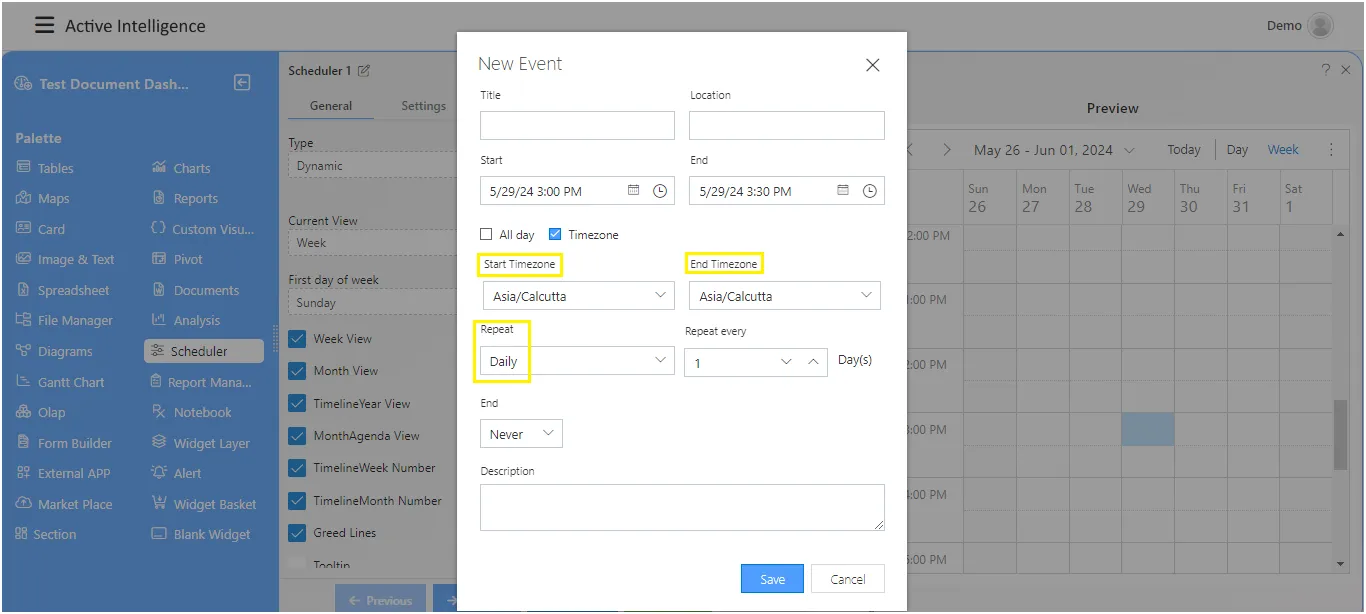The height and width of the screenshot is (614, 1366).
Task: Open the End Timezone Asia/Calcutta dropdown
Action: pos(785,296)
